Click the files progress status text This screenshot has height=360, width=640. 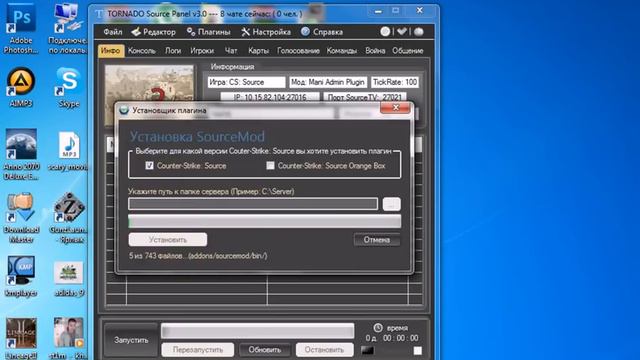tap(198, 256)
